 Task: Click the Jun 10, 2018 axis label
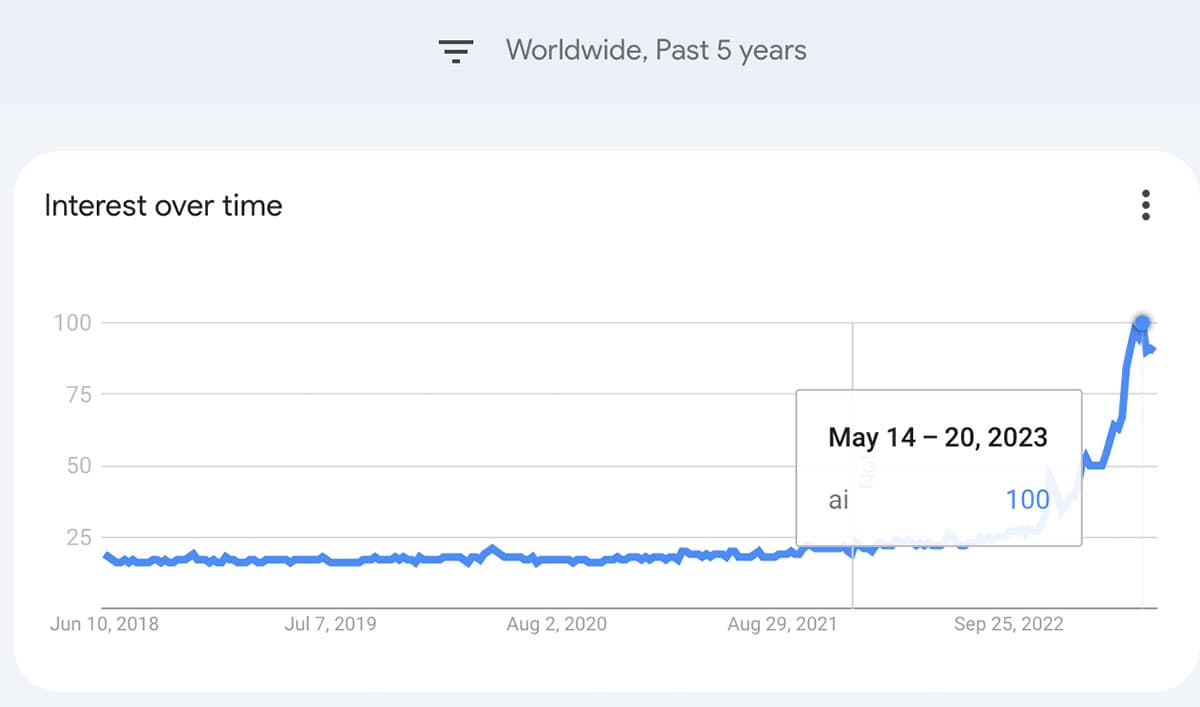click(x=104, y=624)
